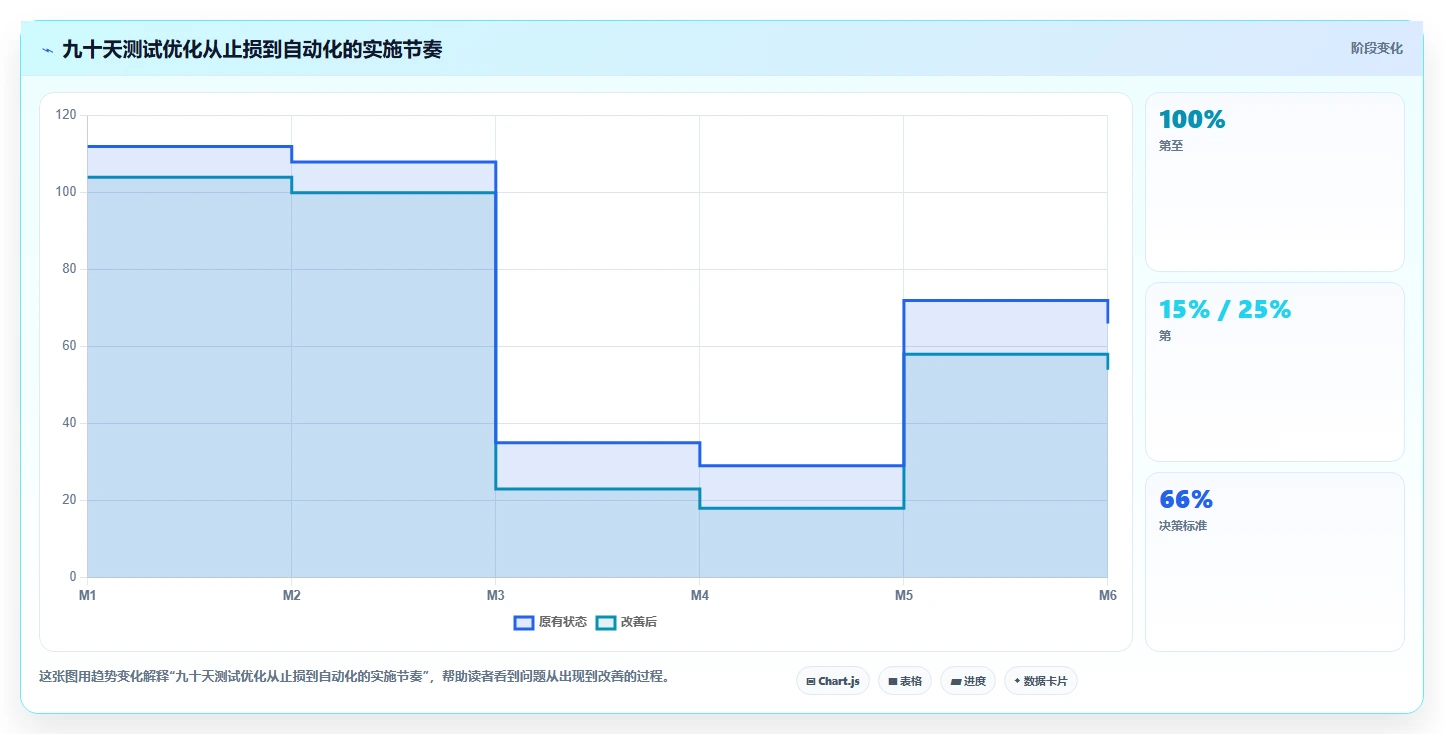Click the 决策标准 caption text

point(1183,526)
